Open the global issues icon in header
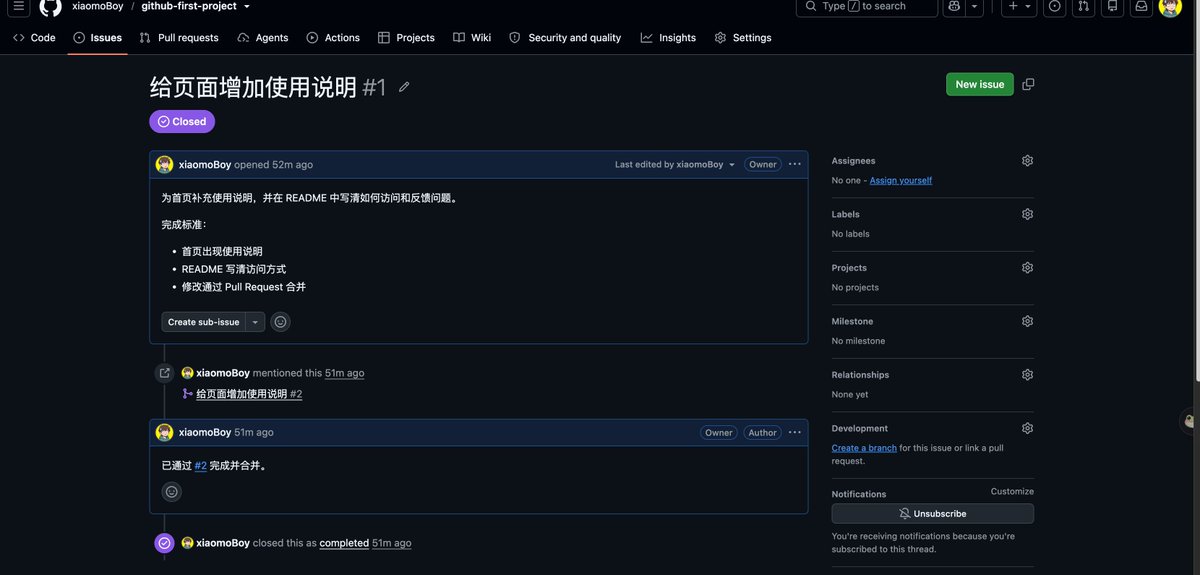The width and height of the screenshot is (1200, 575). 1054,6
